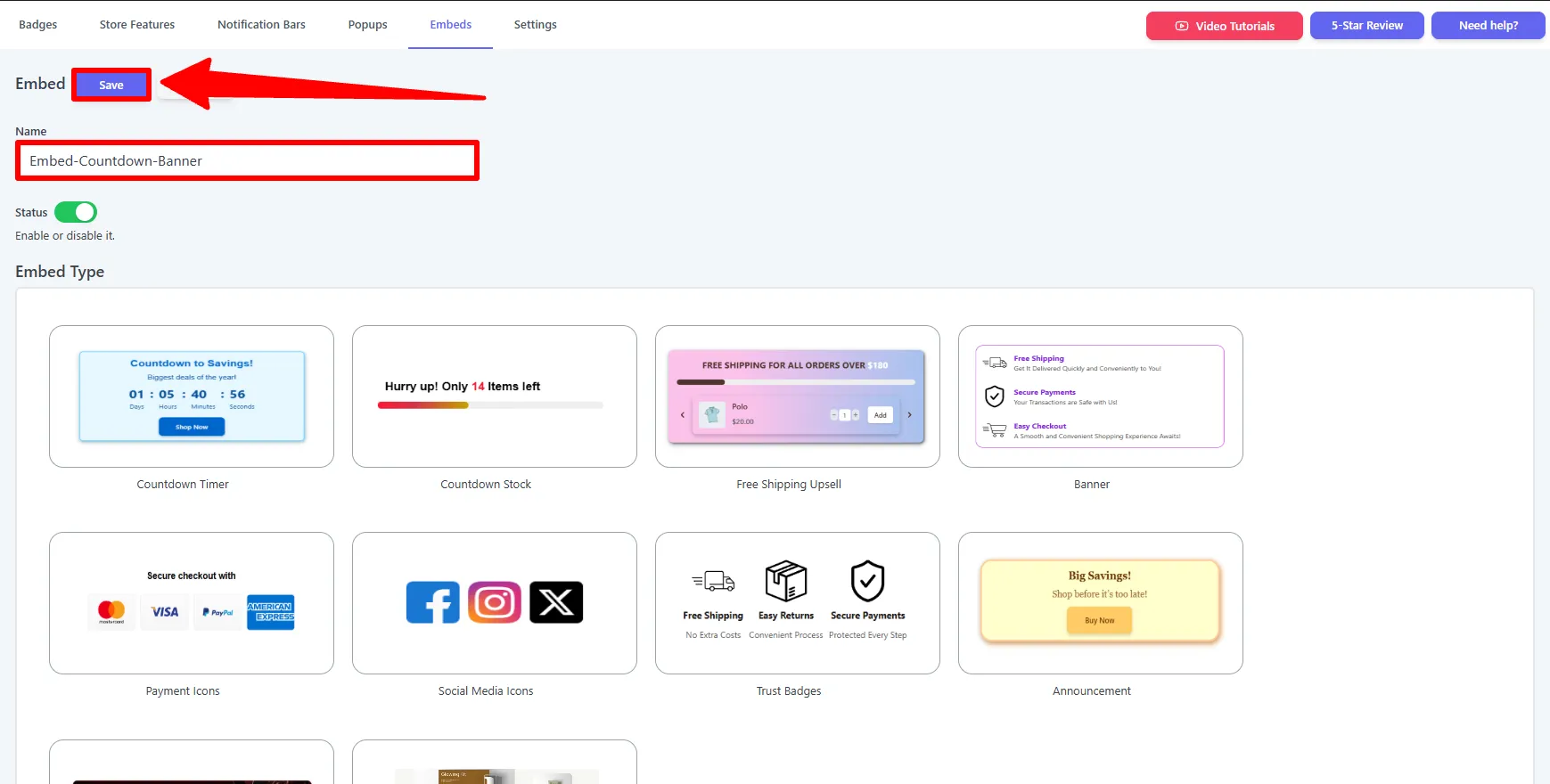Click the Announcement label
This screenshot has width=1550, height=784.
pyautogui.click(x=1092, y=691)
